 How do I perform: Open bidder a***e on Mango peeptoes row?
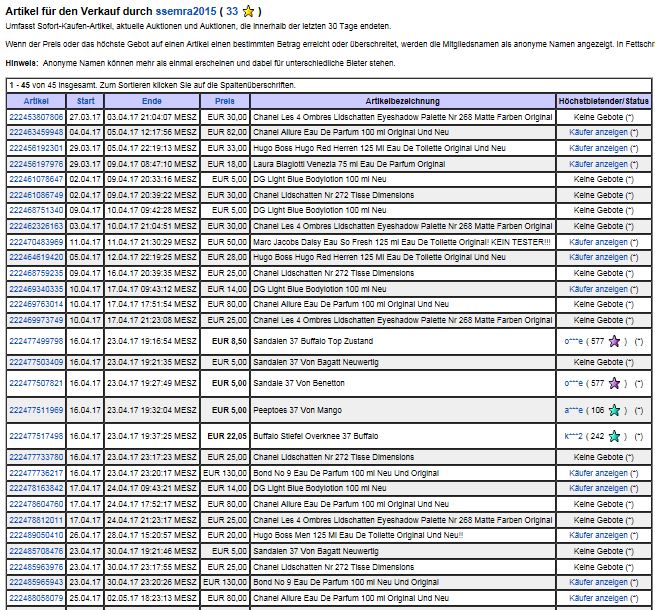pyautogui.click(x=573, y=410)
